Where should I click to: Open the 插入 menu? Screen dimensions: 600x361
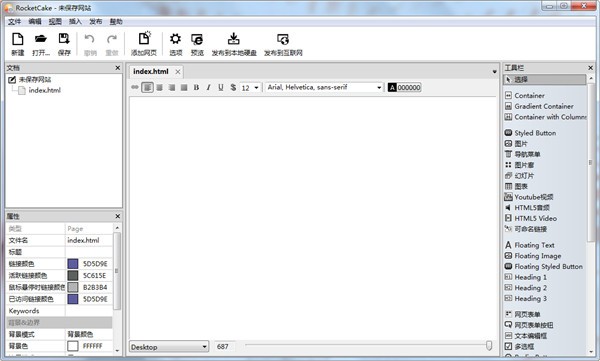click(x=75, y=21)
